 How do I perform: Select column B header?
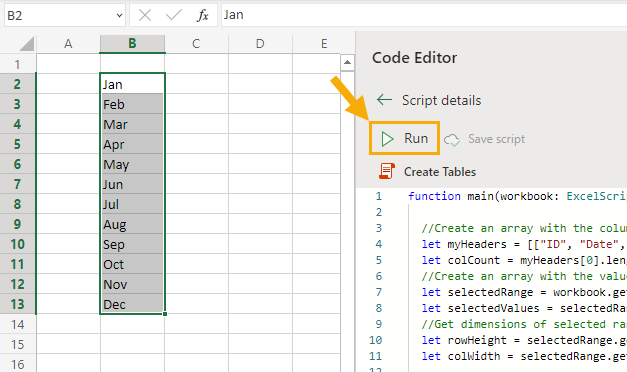click(132, 43)
